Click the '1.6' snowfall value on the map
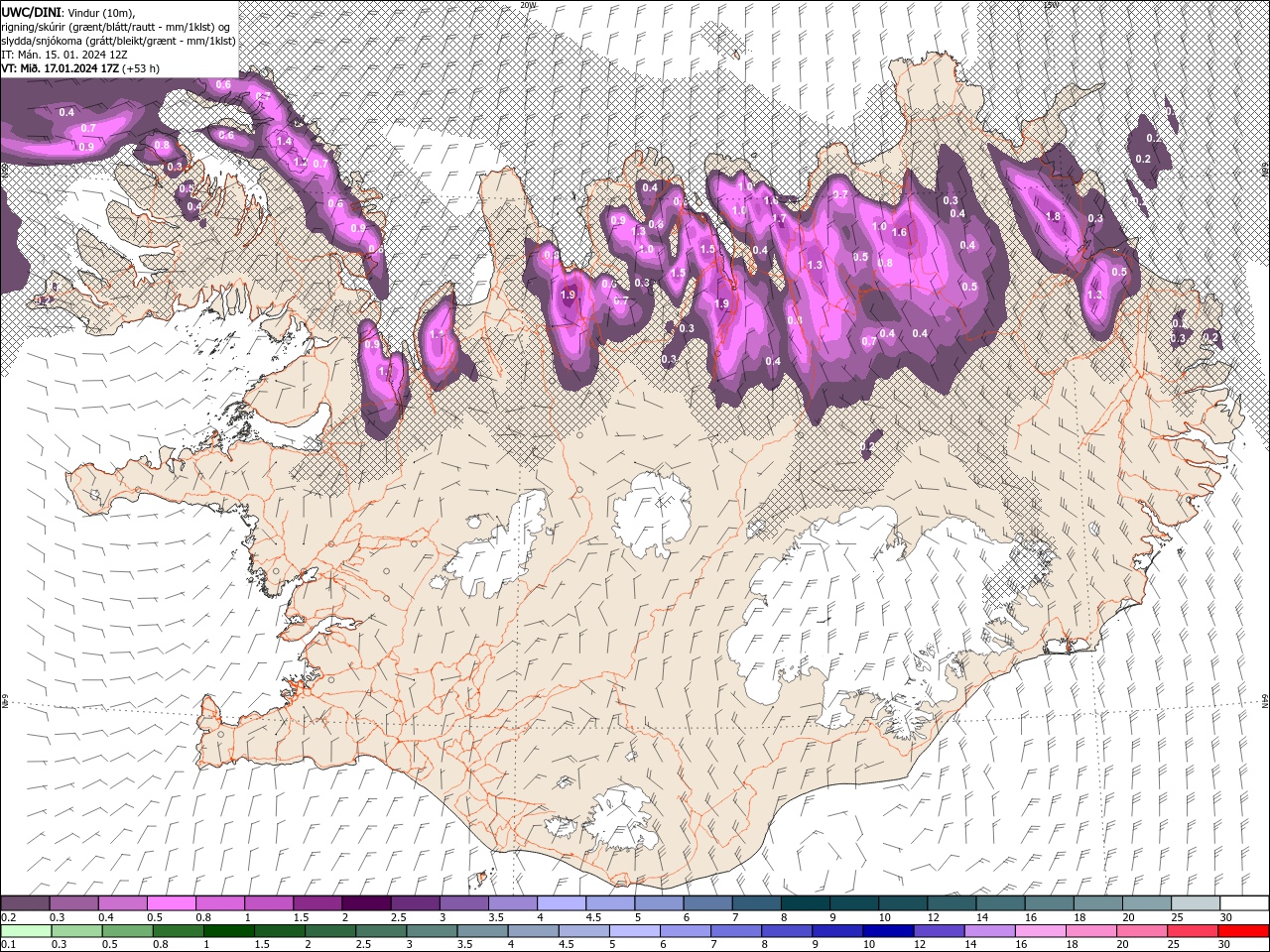This screenshot has height=952, width=1270. point(900,232)
